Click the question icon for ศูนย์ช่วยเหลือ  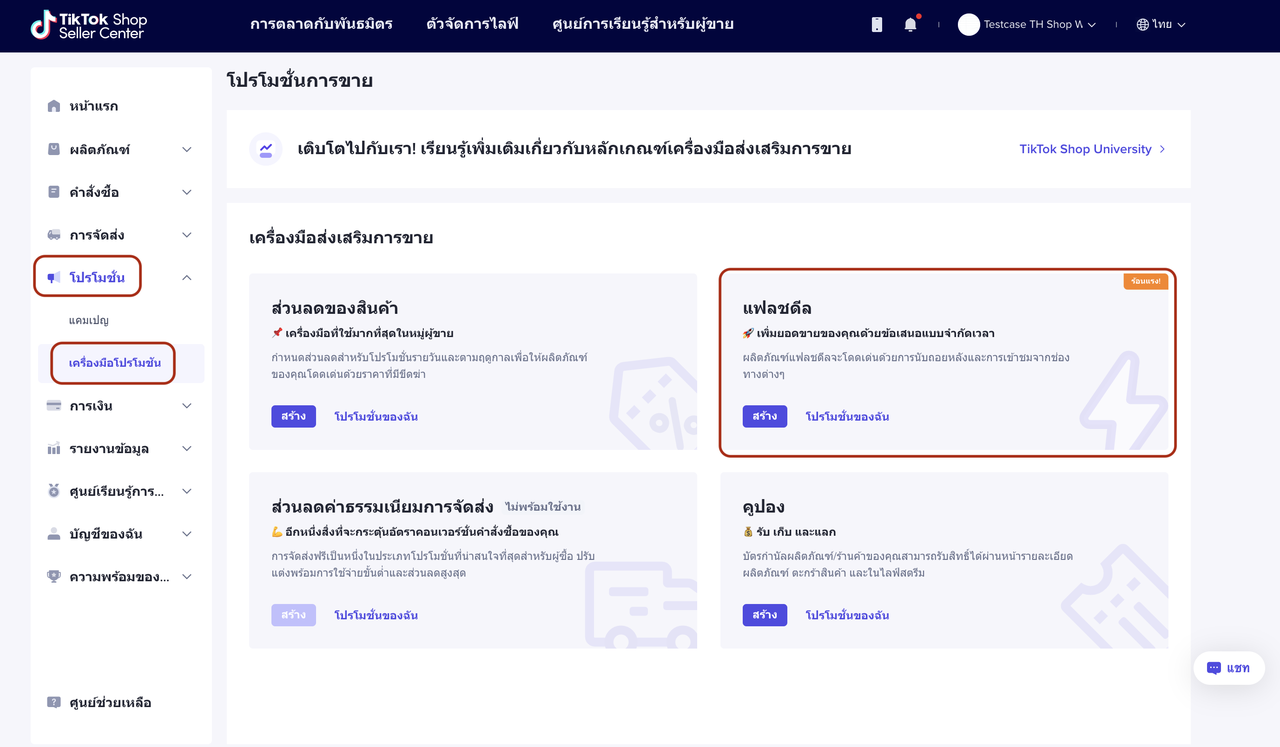(x=54, y=702)
